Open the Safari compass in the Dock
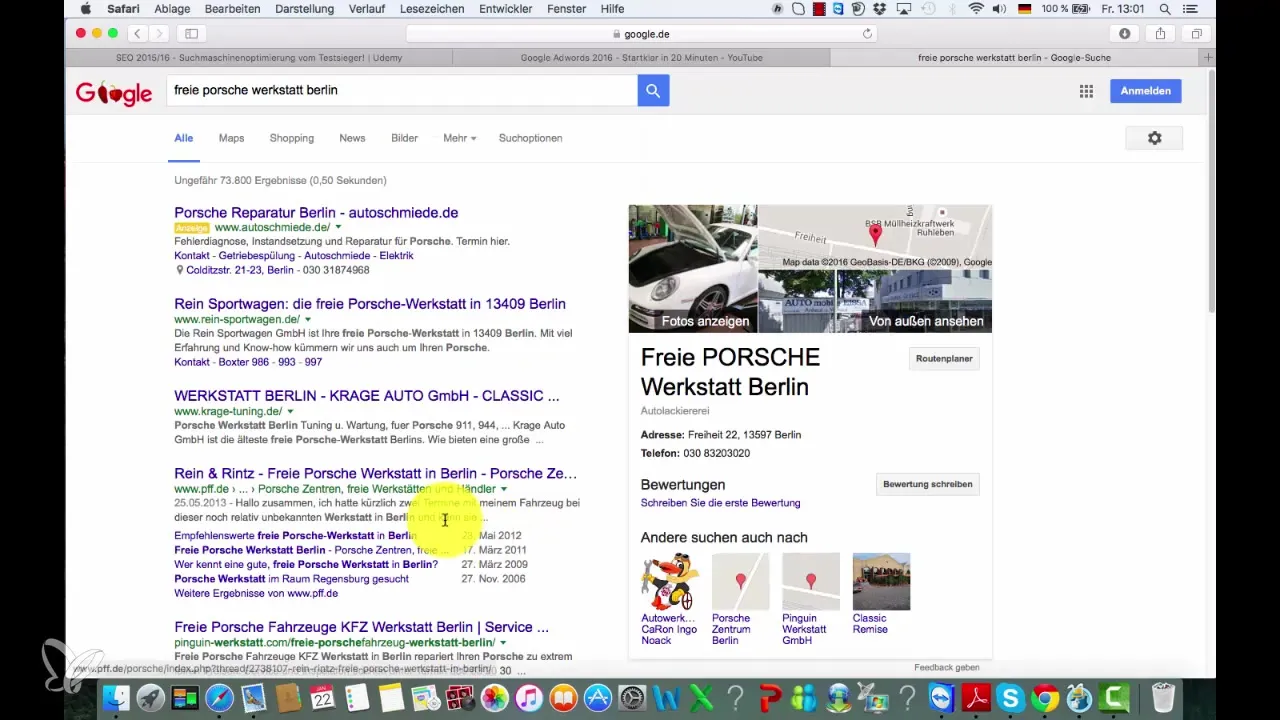The height and width of the screenshot is (720, 1280). pyautogui.click(x=219, y=697)
